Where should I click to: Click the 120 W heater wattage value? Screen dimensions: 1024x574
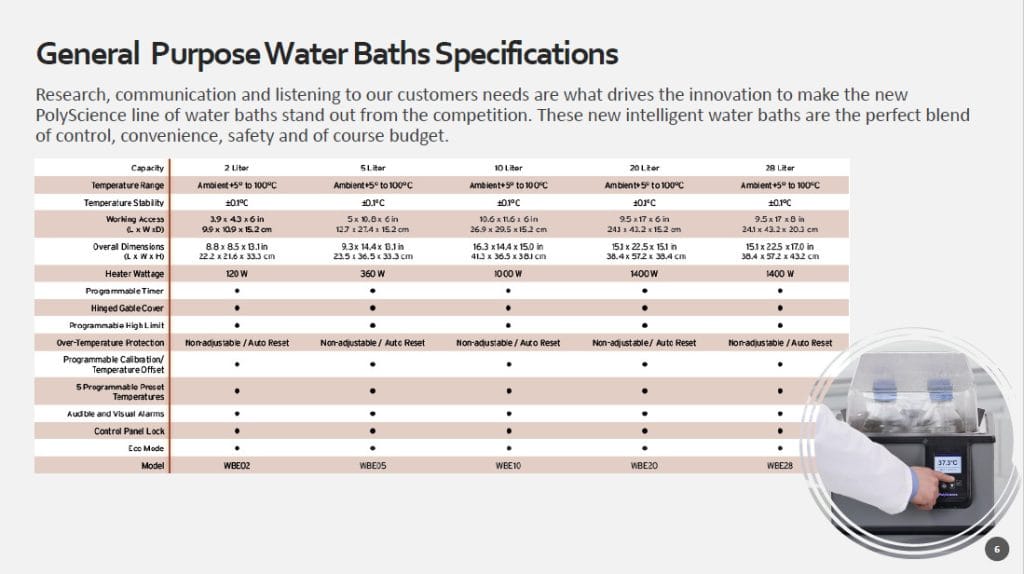pos(237,273)
